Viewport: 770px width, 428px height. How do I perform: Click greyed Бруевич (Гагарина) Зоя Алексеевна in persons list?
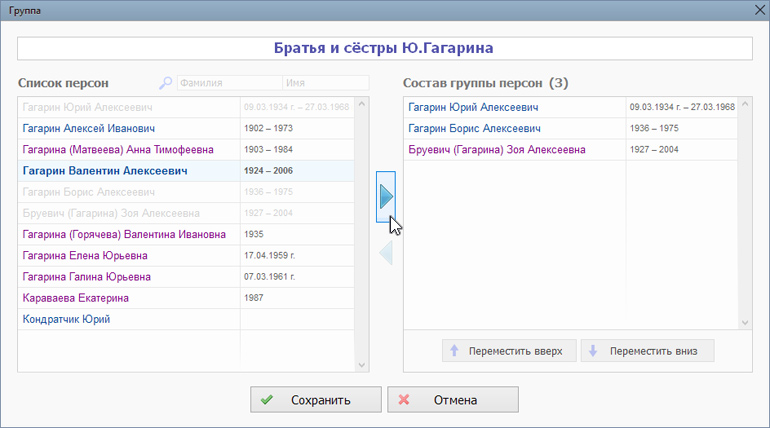click(186, 213)
